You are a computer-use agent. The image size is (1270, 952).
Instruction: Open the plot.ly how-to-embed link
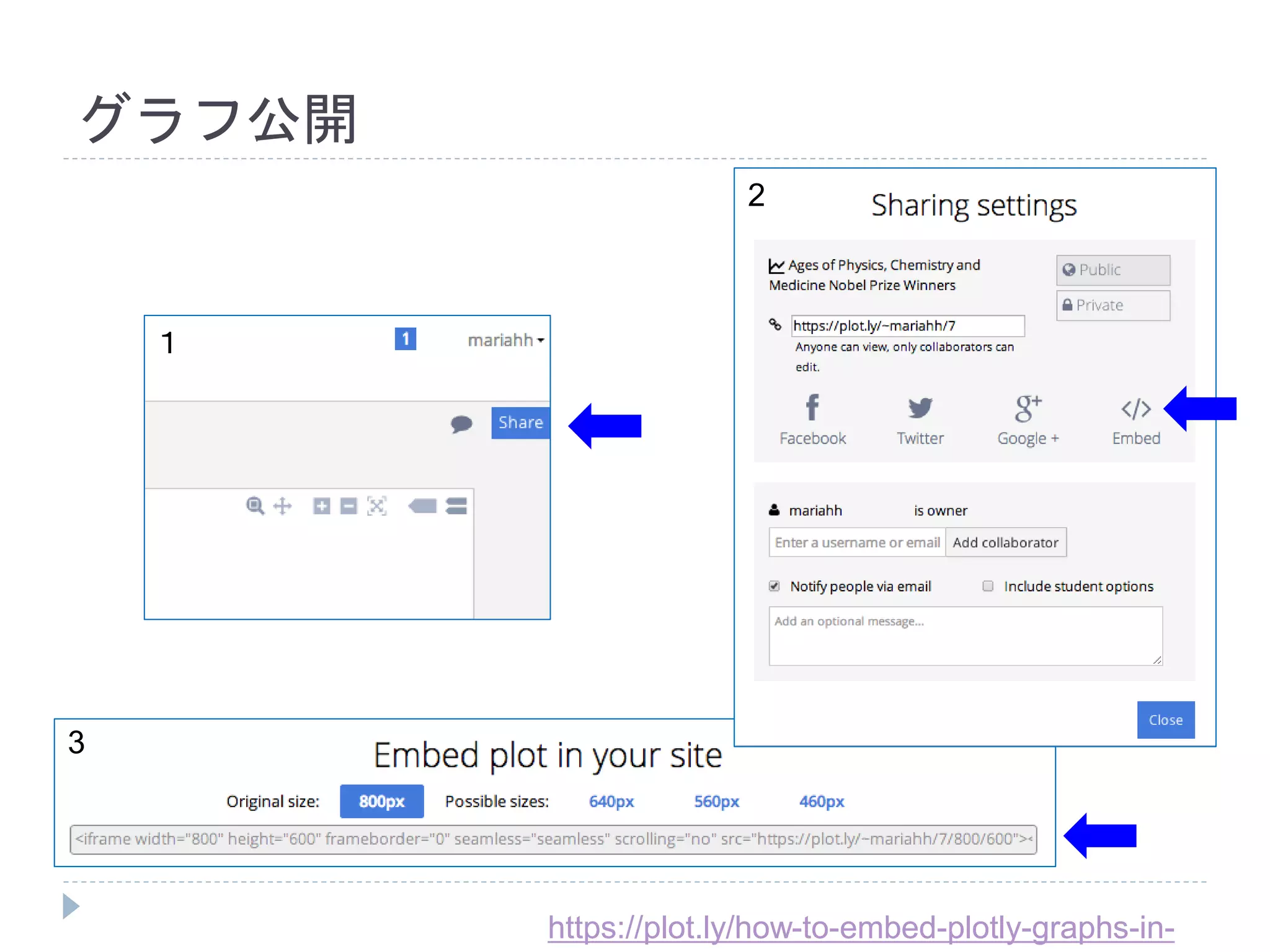tap(861, 928)
